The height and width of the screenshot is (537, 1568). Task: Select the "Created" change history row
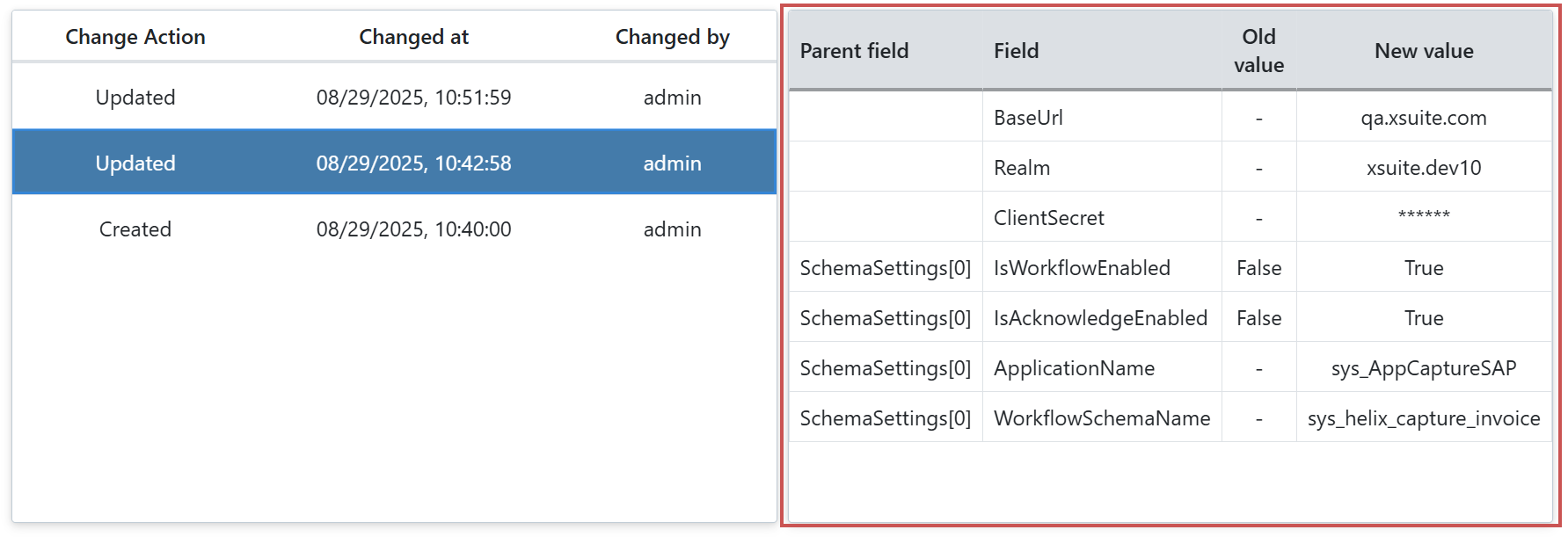(x=135, y=229)
